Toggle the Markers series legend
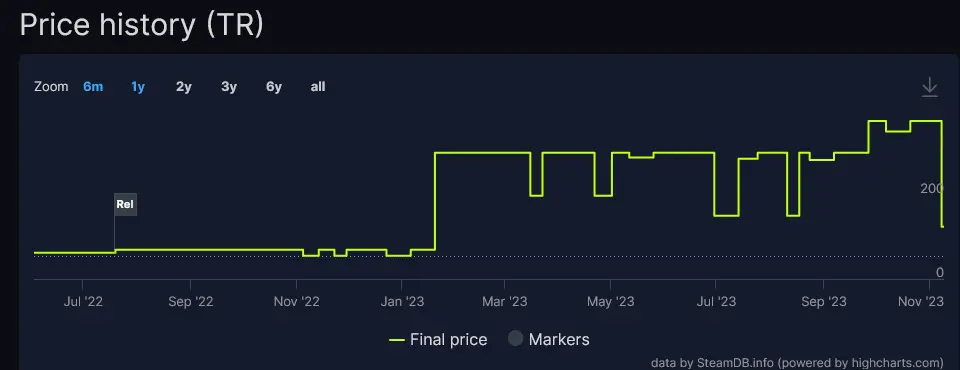Viewport: 960px width, 370px height. point(549,339)
